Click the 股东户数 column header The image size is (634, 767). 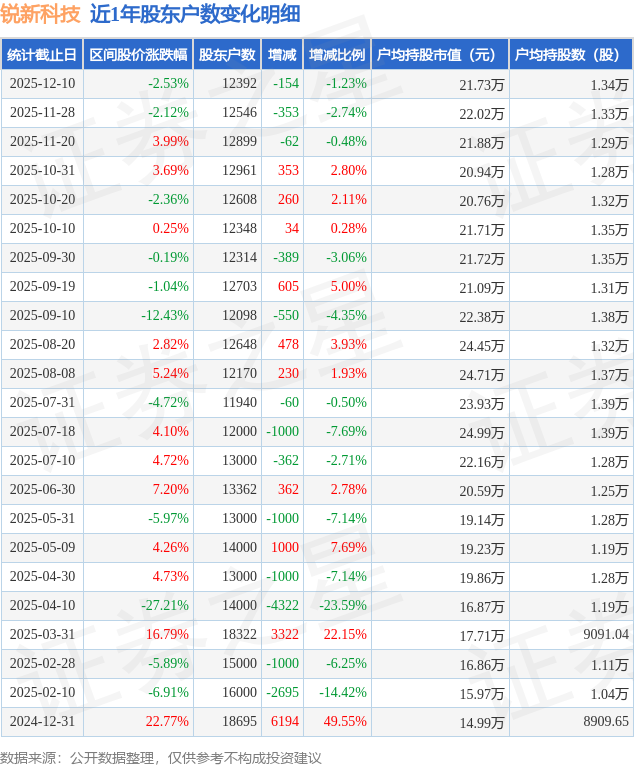click(227, 55)
